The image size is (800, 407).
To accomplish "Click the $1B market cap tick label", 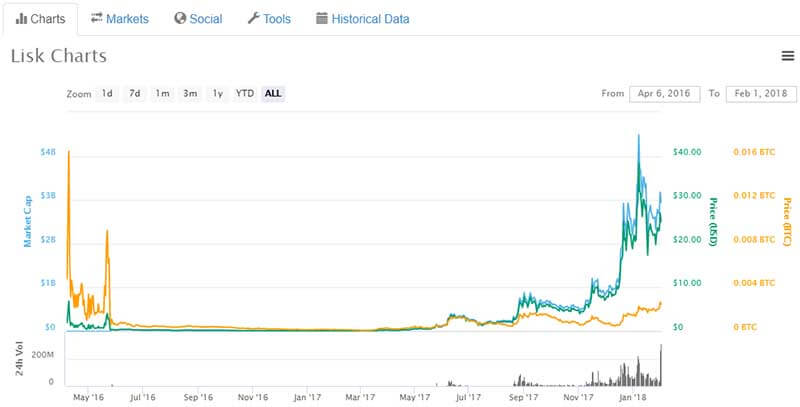I will pos(47,283).
